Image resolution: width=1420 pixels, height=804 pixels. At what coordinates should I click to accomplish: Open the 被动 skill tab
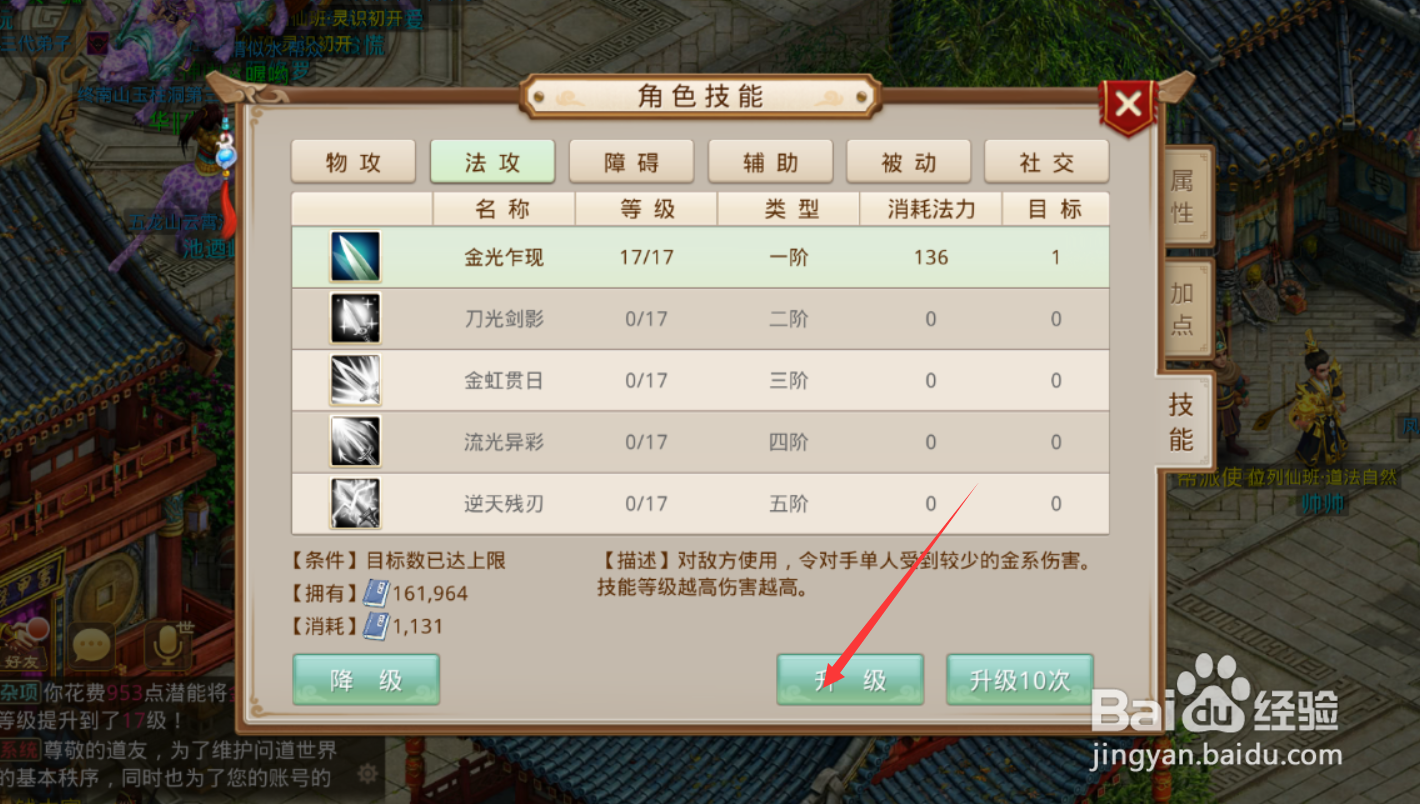pyautogui.click(x=909, y=162)
